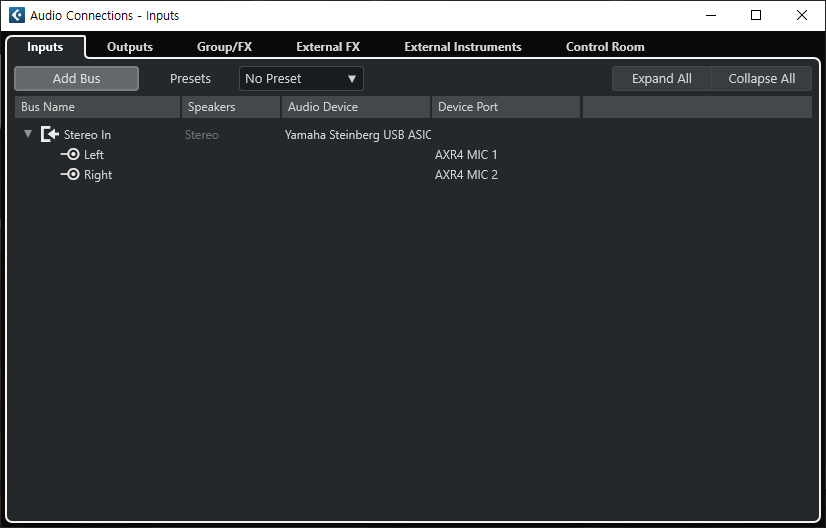The height and width of the screenshot is (528, 826).
Task: Click the Audio Device column header
Action: coord(356,107)
